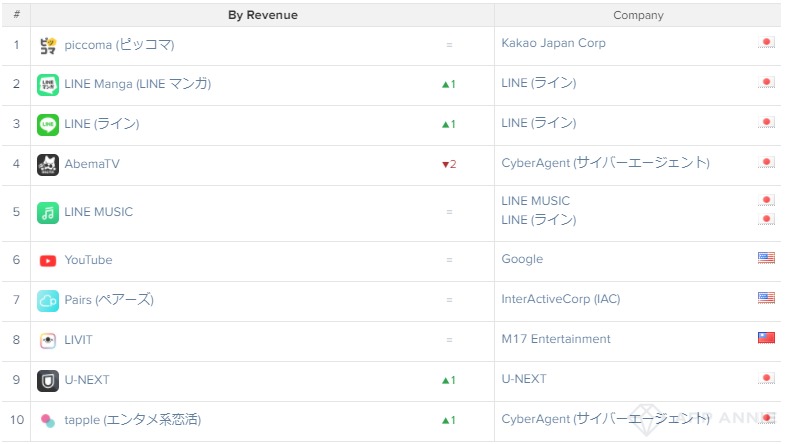Open the Pairs (ペアーズ) app link
The image size is (787, 444).
click(109, 300)
